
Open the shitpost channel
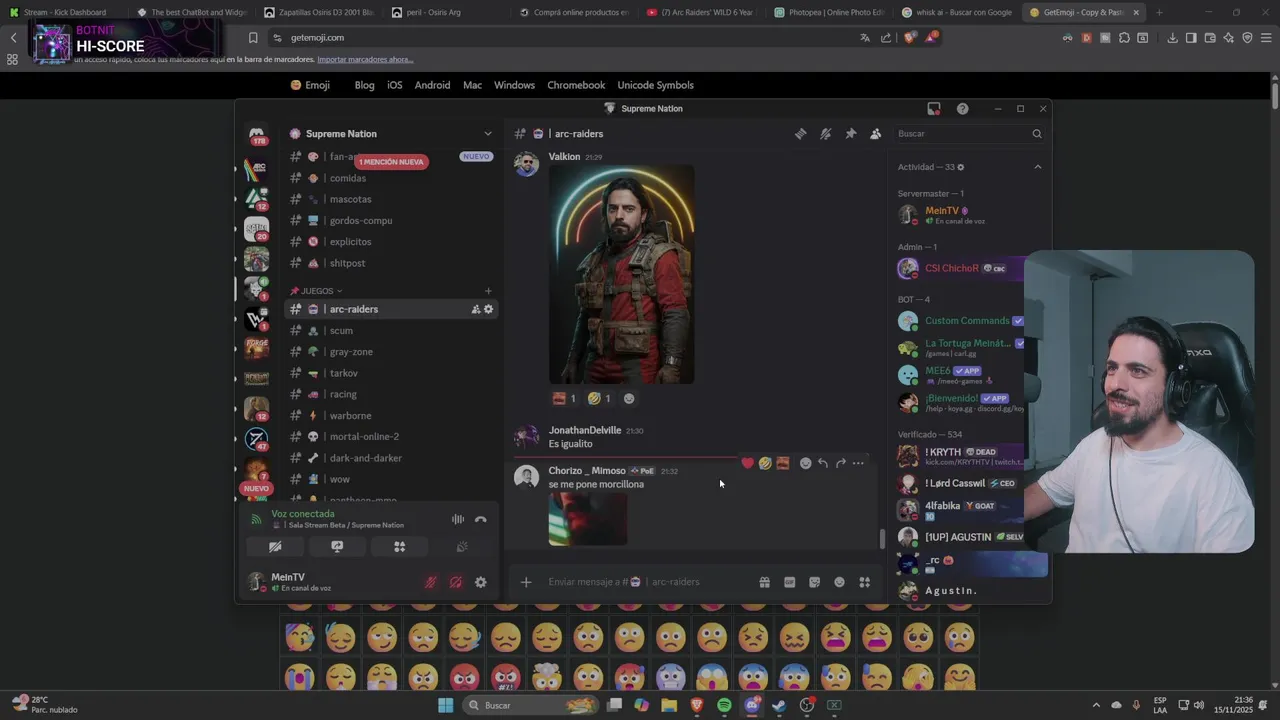point(390,263)
